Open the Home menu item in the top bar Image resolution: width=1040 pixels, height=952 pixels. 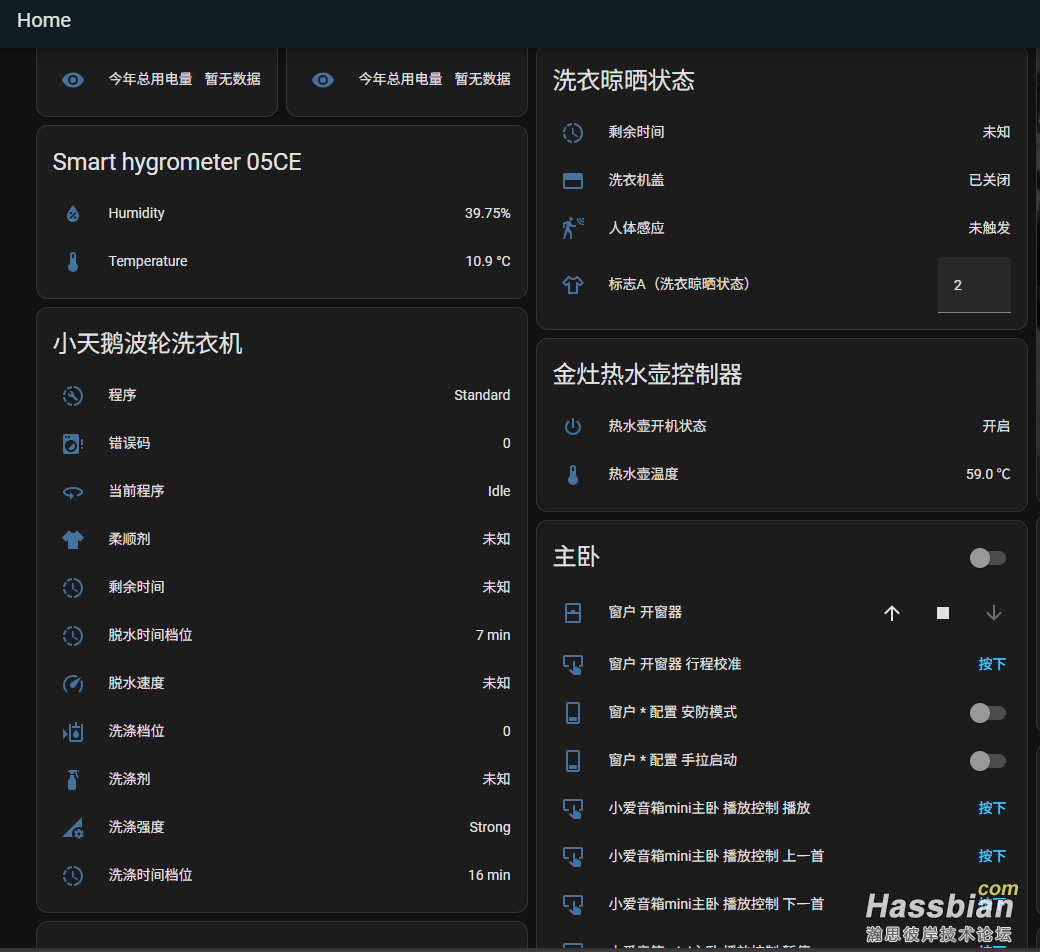tap(44, 20)
